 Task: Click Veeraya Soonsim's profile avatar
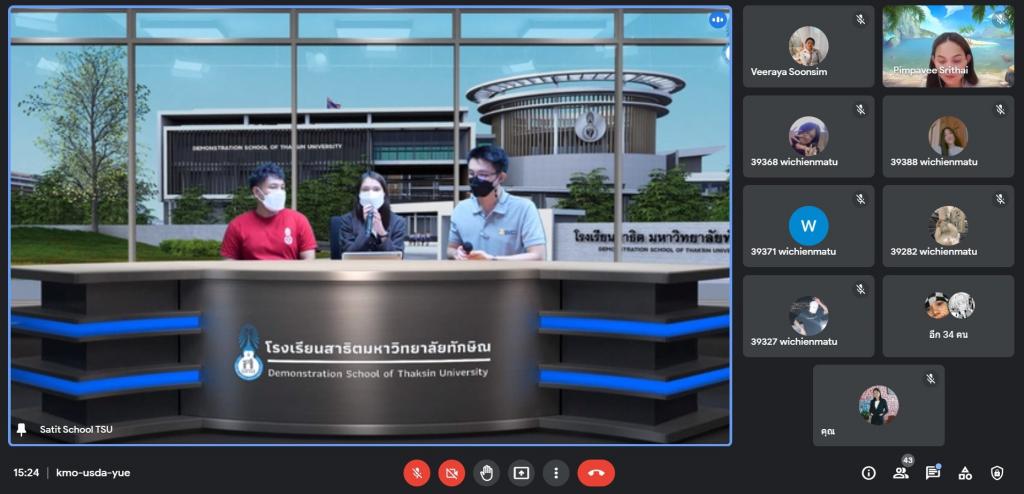tap(808, 46)
